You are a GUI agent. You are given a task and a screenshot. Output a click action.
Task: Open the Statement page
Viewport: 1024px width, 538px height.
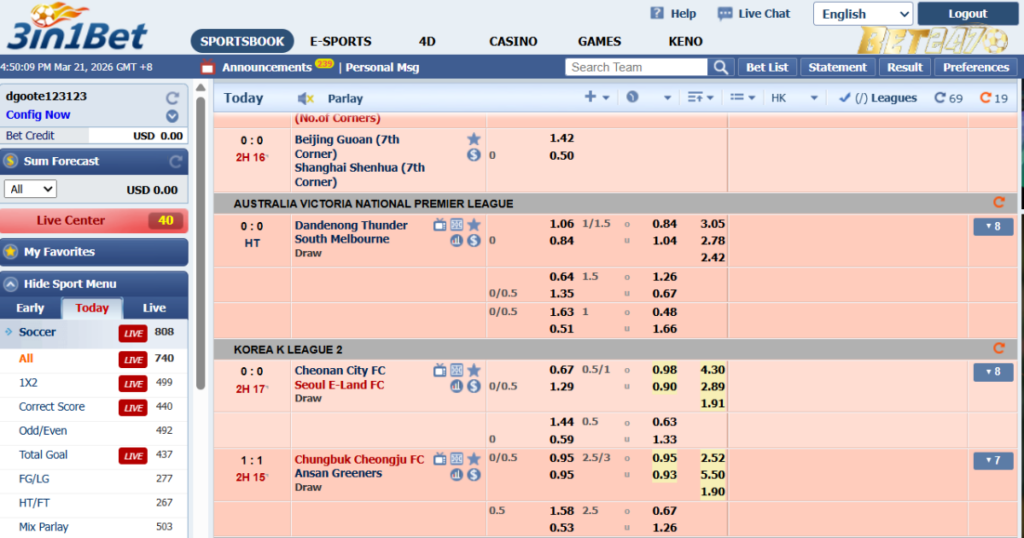coord(837,67)
